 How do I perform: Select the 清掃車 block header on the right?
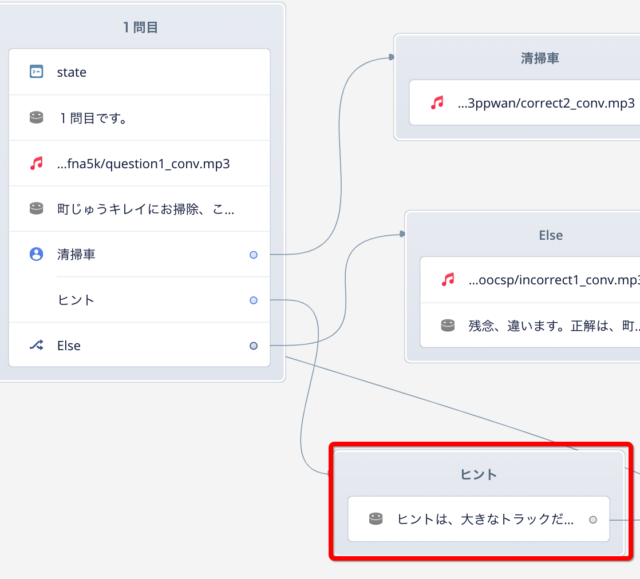[x=540, y=58]
